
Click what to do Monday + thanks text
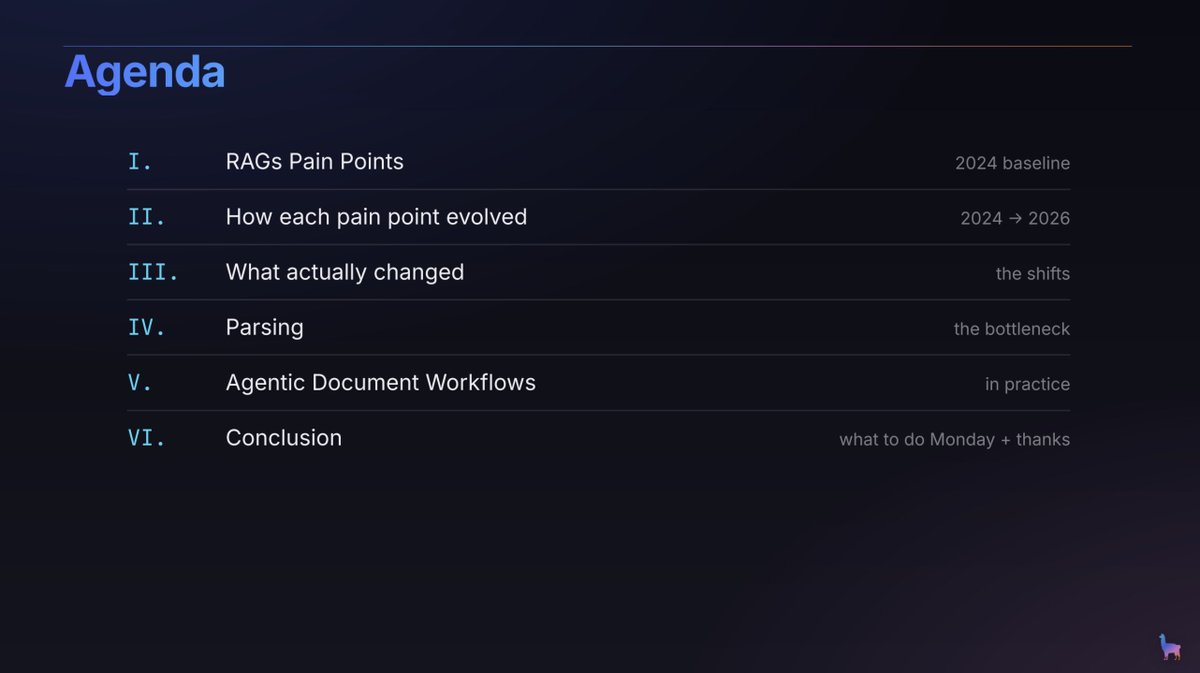coord(955,439)
